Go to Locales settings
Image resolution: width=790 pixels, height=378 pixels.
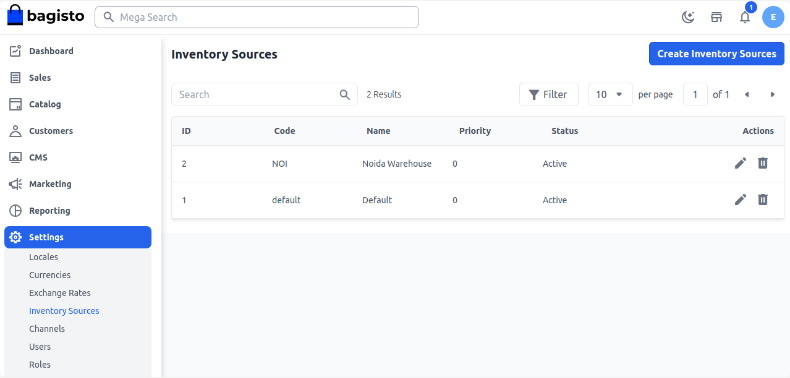[x=44, y=257]
